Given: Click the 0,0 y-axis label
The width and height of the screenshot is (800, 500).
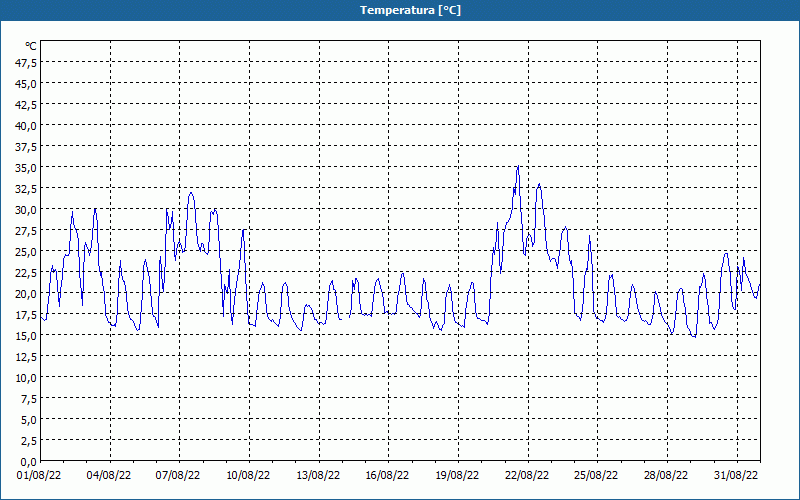Looking at the screenshot, I should 29,462.
